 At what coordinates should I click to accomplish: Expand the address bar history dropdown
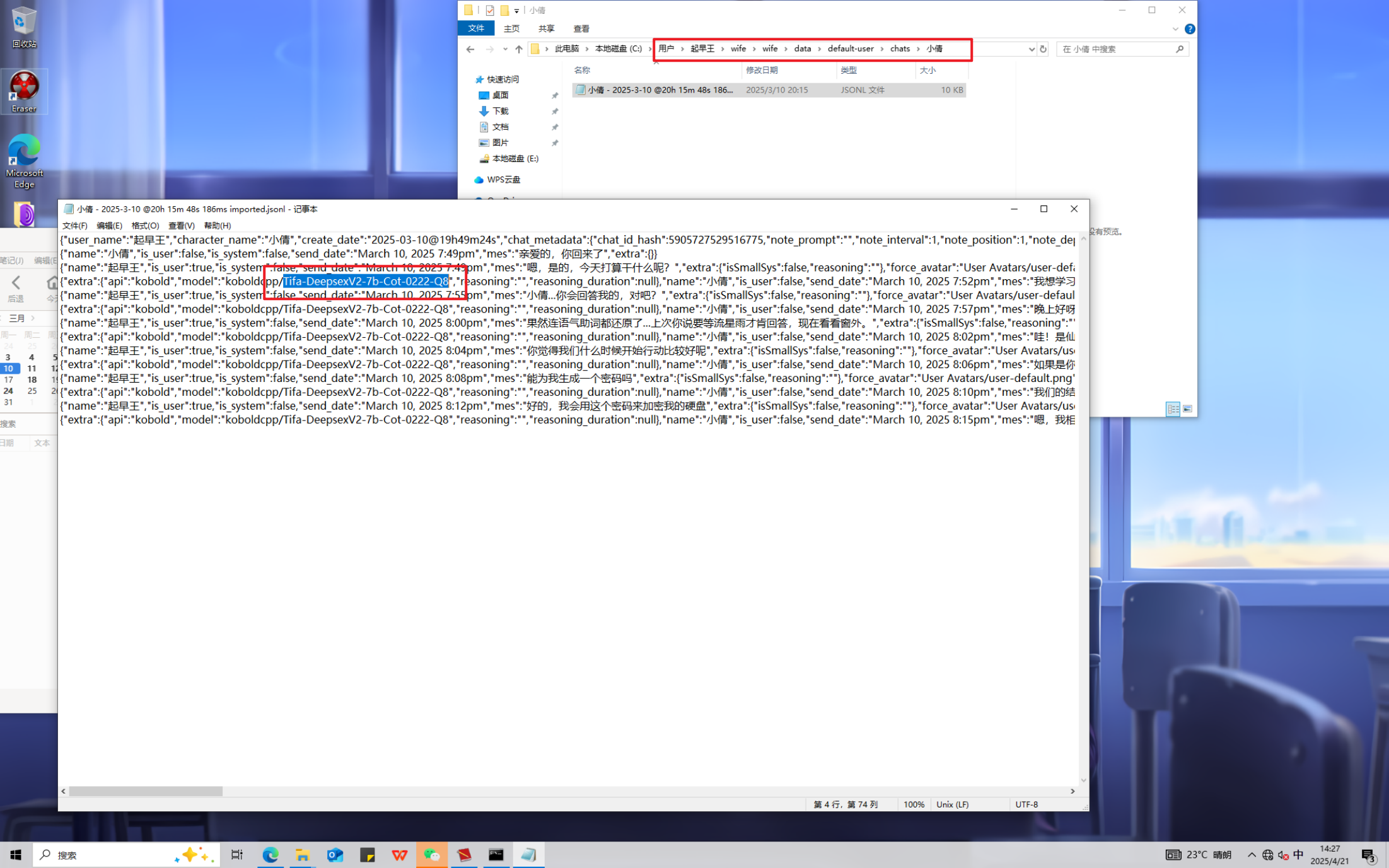(1032, 49)
